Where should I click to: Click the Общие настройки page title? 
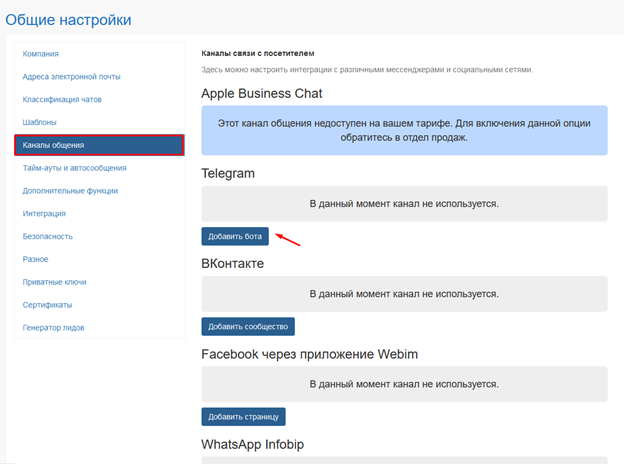[x=68, y=20]
